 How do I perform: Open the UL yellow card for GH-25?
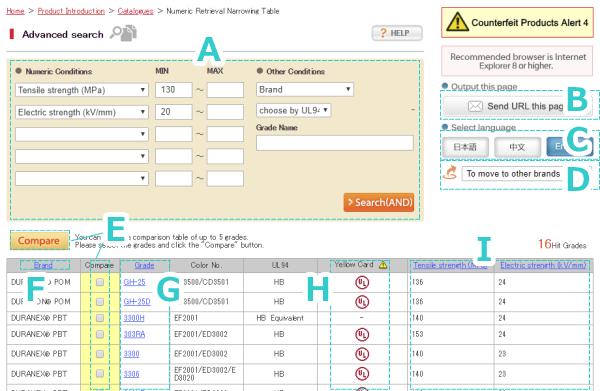pyautogui.click(x=362, y=283)
